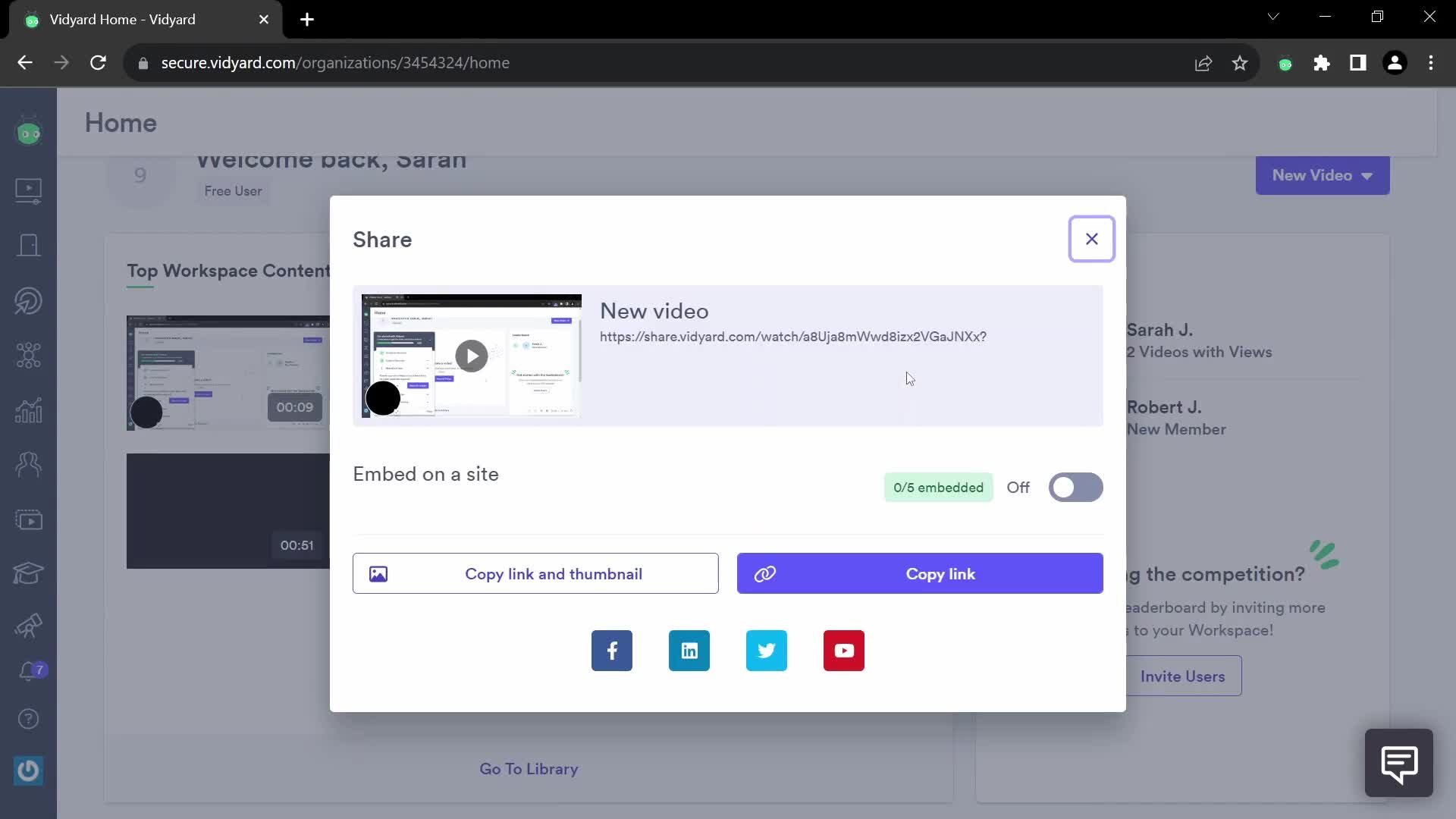
Task: Open Chrome profile avatar
Action: click(1395, 63)
